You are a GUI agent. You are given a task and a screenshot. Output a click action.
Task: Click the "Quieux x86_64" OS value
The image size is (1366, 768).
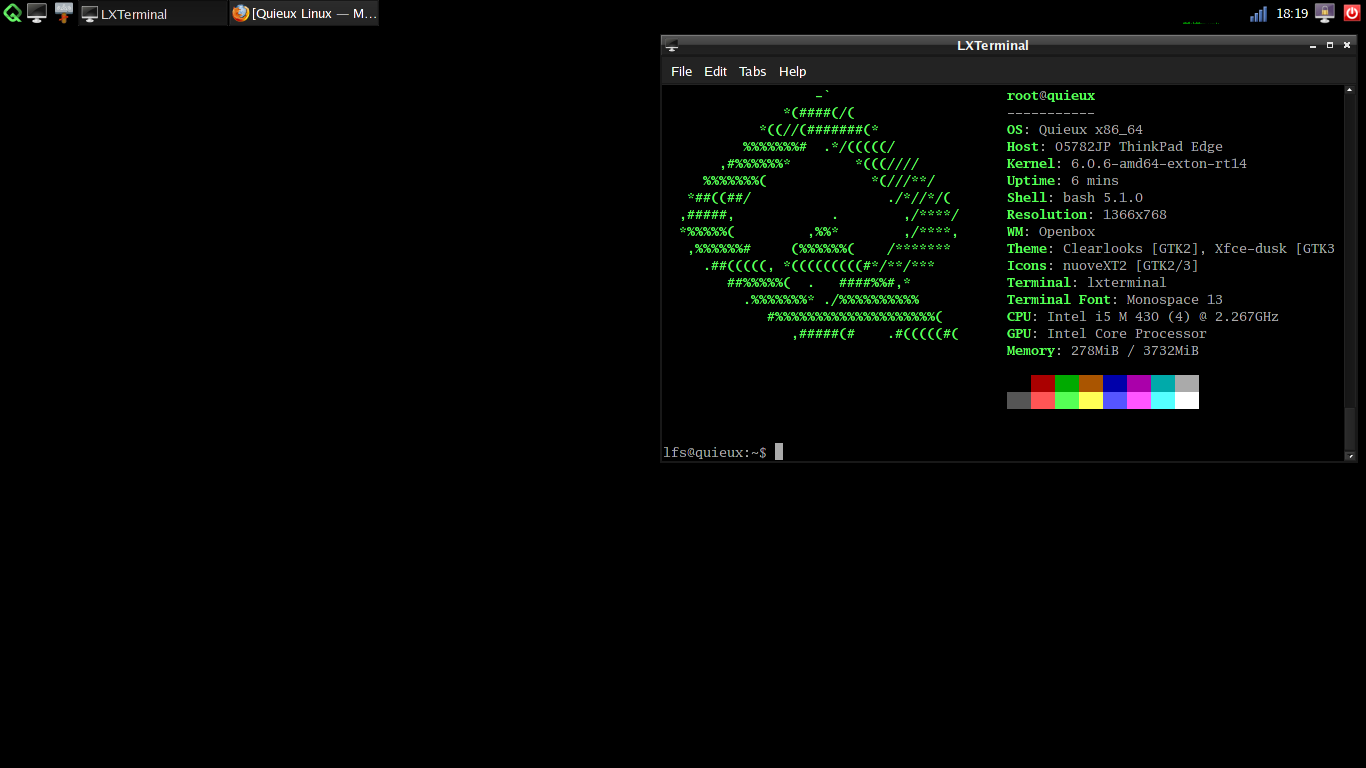point(1091,130)
